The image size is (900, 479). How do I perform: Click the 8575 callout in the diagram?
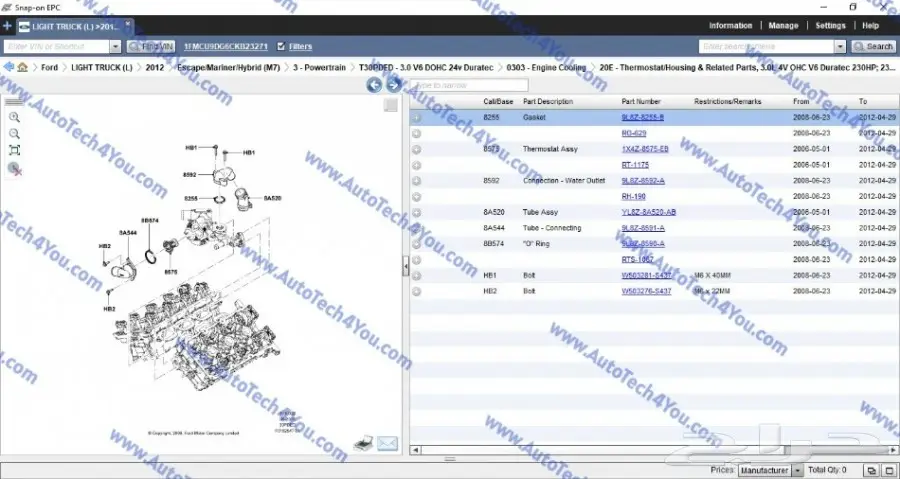[x=170, y=272]
